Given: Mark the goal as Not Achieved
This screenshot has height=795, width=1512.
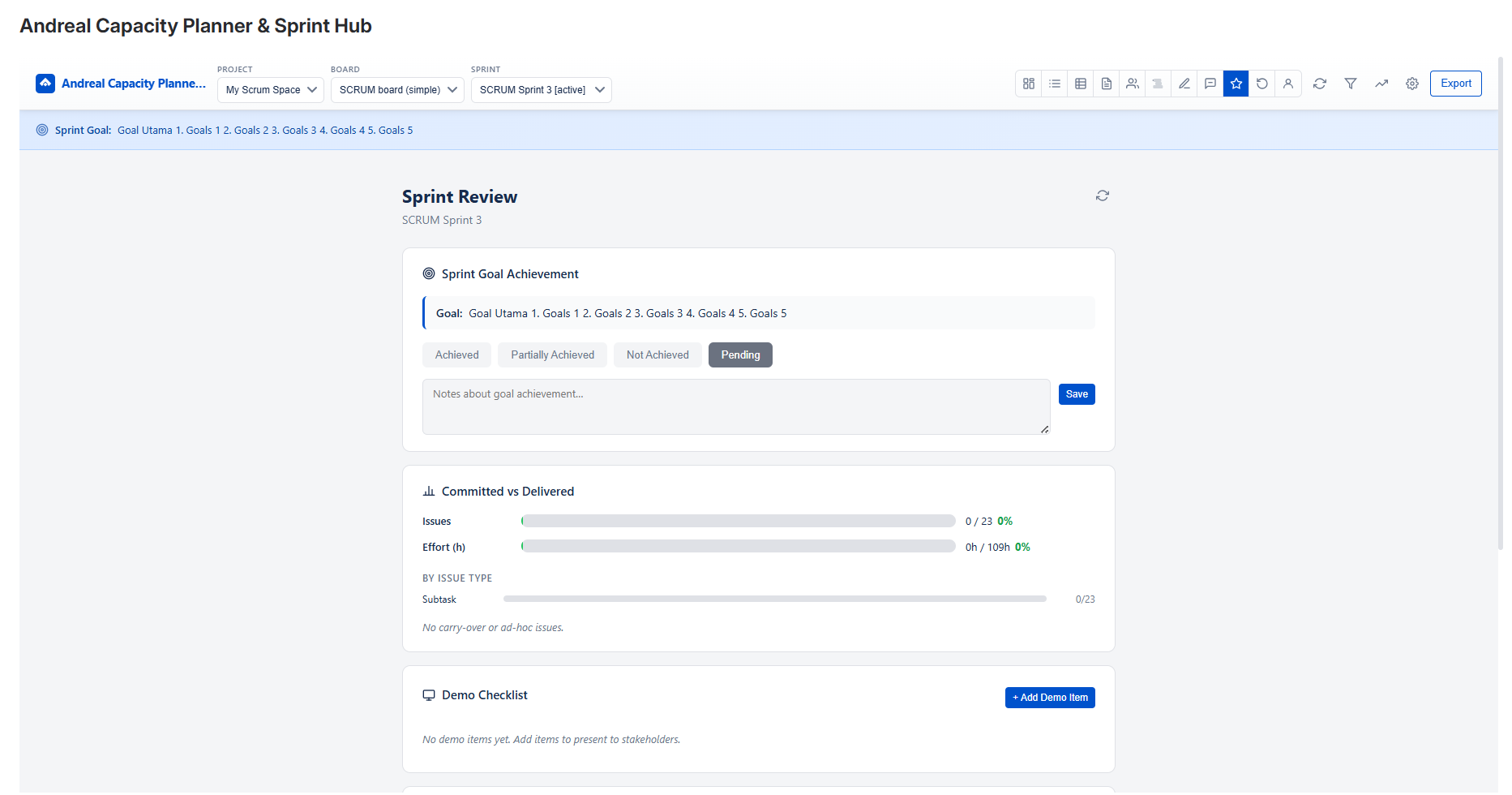Looking at the screenshot, I should (657, 355).
